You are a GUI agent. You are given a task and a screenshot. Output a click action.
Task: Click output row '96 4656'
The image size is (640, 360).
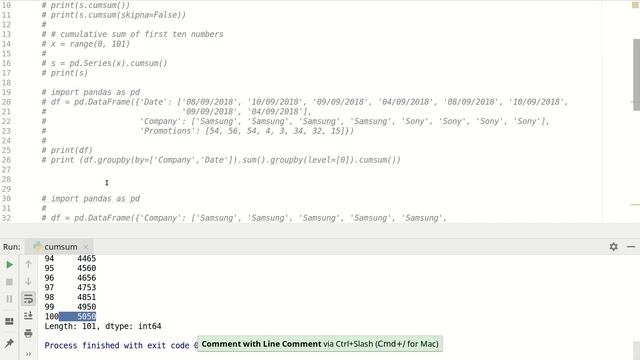pyautogui.click(x=70, y=278)
